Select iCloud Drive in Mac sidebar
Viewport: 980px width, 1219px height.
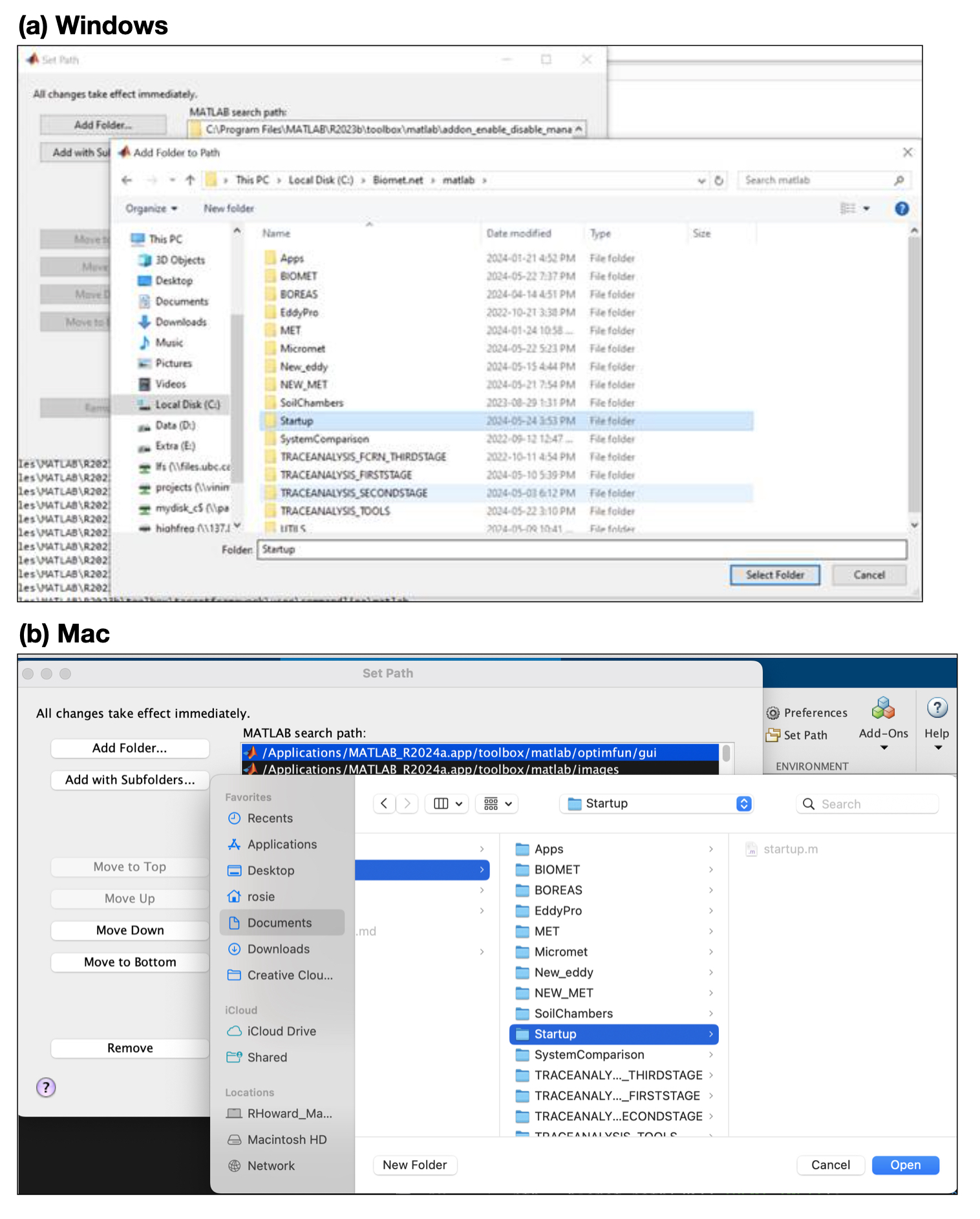(282, 1031)
